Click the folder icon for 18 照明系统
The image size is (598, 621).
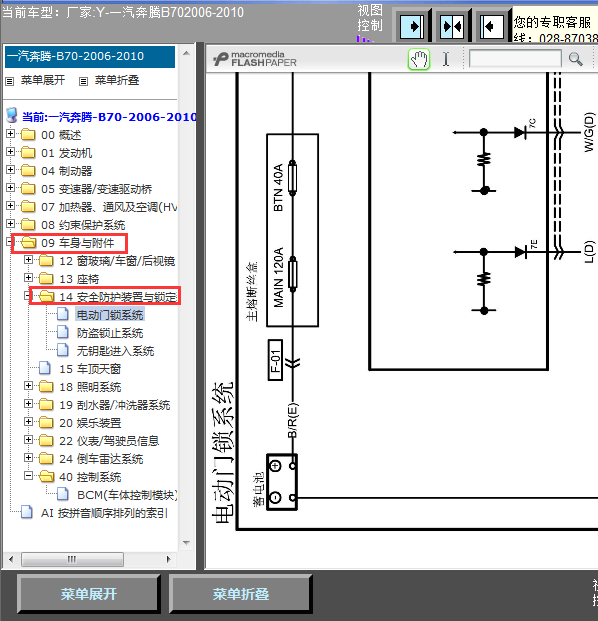click(x=46, y=387)
